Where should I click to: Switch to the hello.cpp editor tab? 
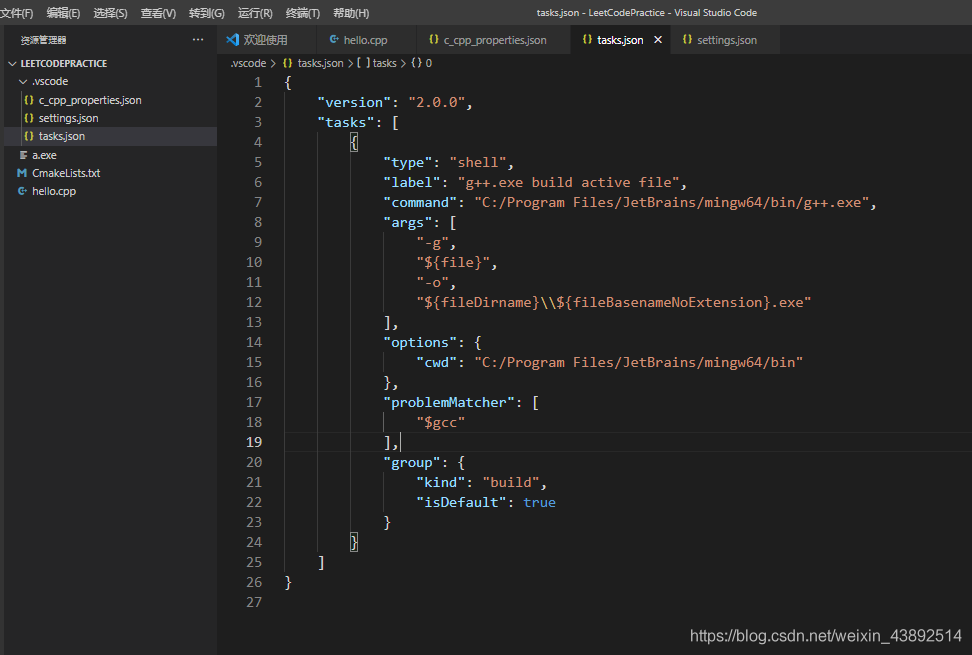364,40
